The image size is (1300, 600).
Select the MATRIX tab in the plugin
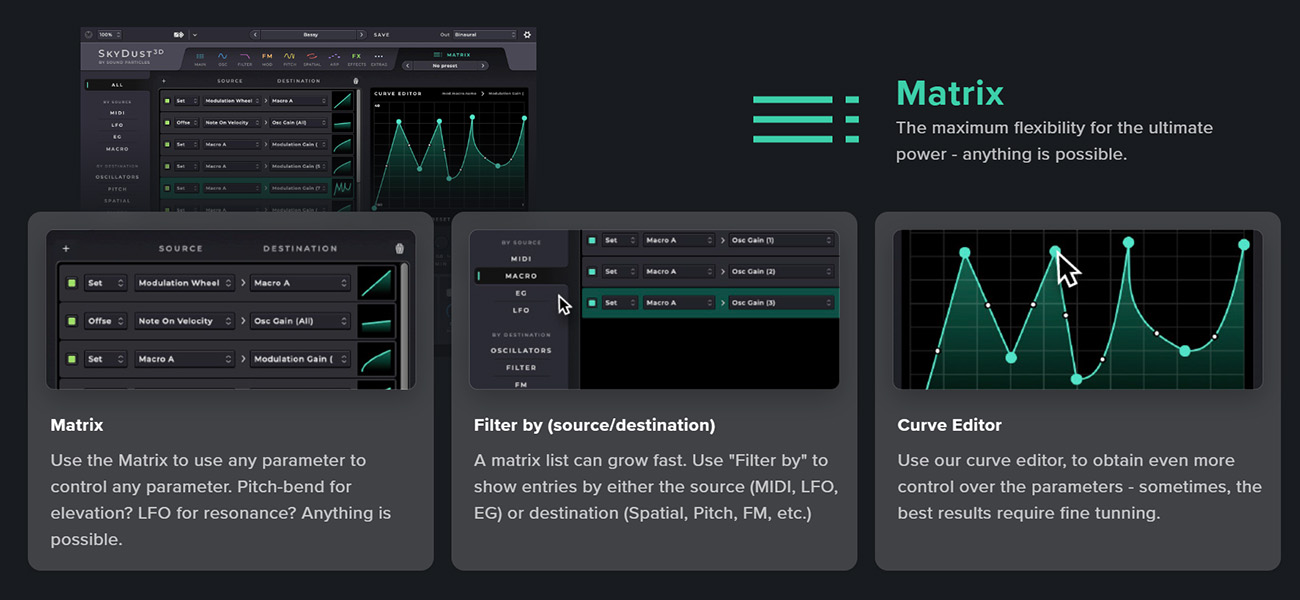(x=451, y=55)
